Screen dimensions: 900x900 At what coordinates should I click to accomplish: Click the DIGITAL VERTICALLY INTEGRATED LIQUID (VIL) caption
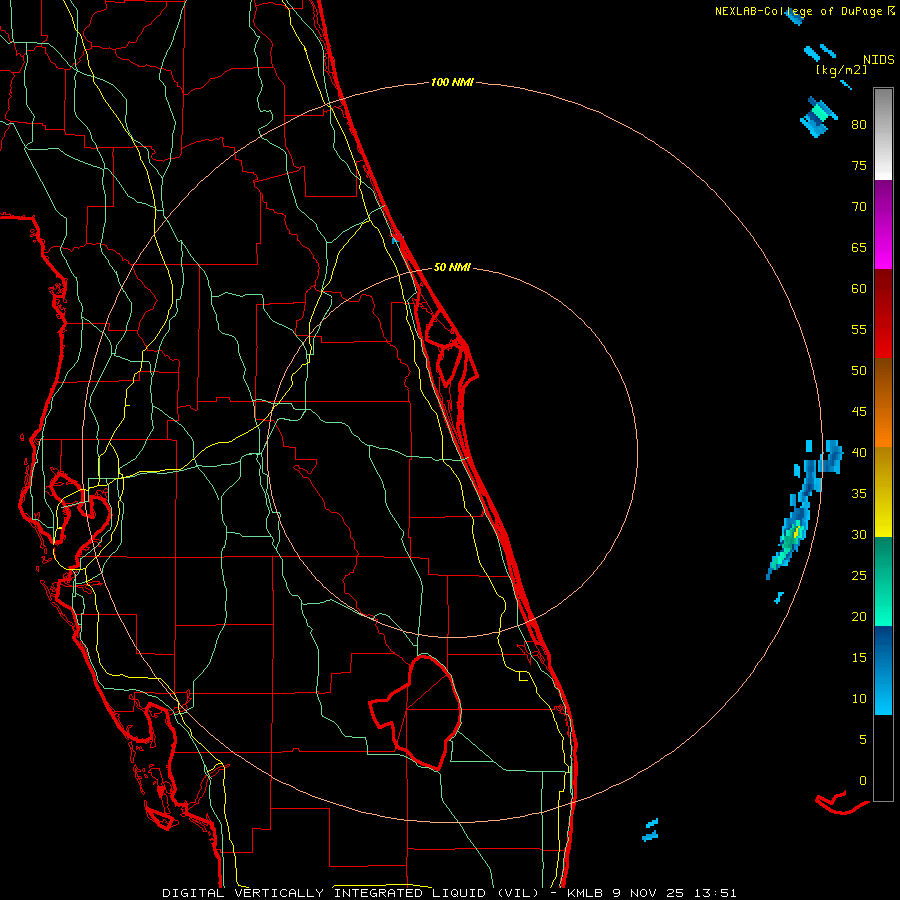coord(350,893)
